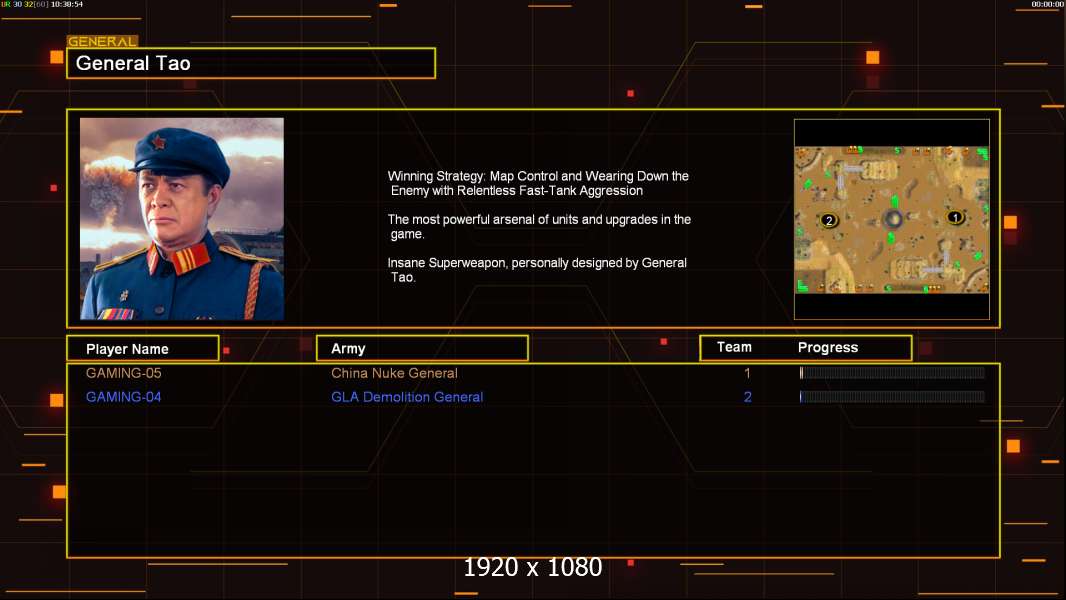Click GLA Demolition General army entry
1066x600 pixels.
(407, 397)
